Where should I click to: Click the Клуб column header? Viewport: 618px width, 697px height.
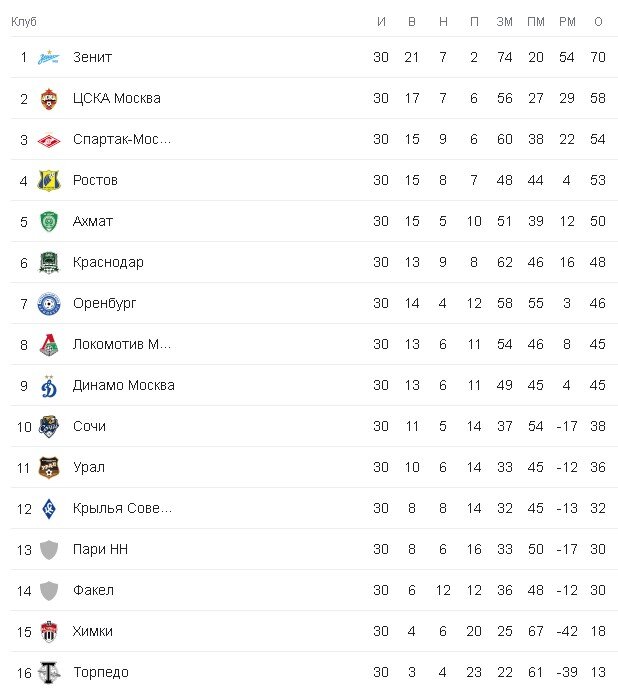(x=24, y=22)
